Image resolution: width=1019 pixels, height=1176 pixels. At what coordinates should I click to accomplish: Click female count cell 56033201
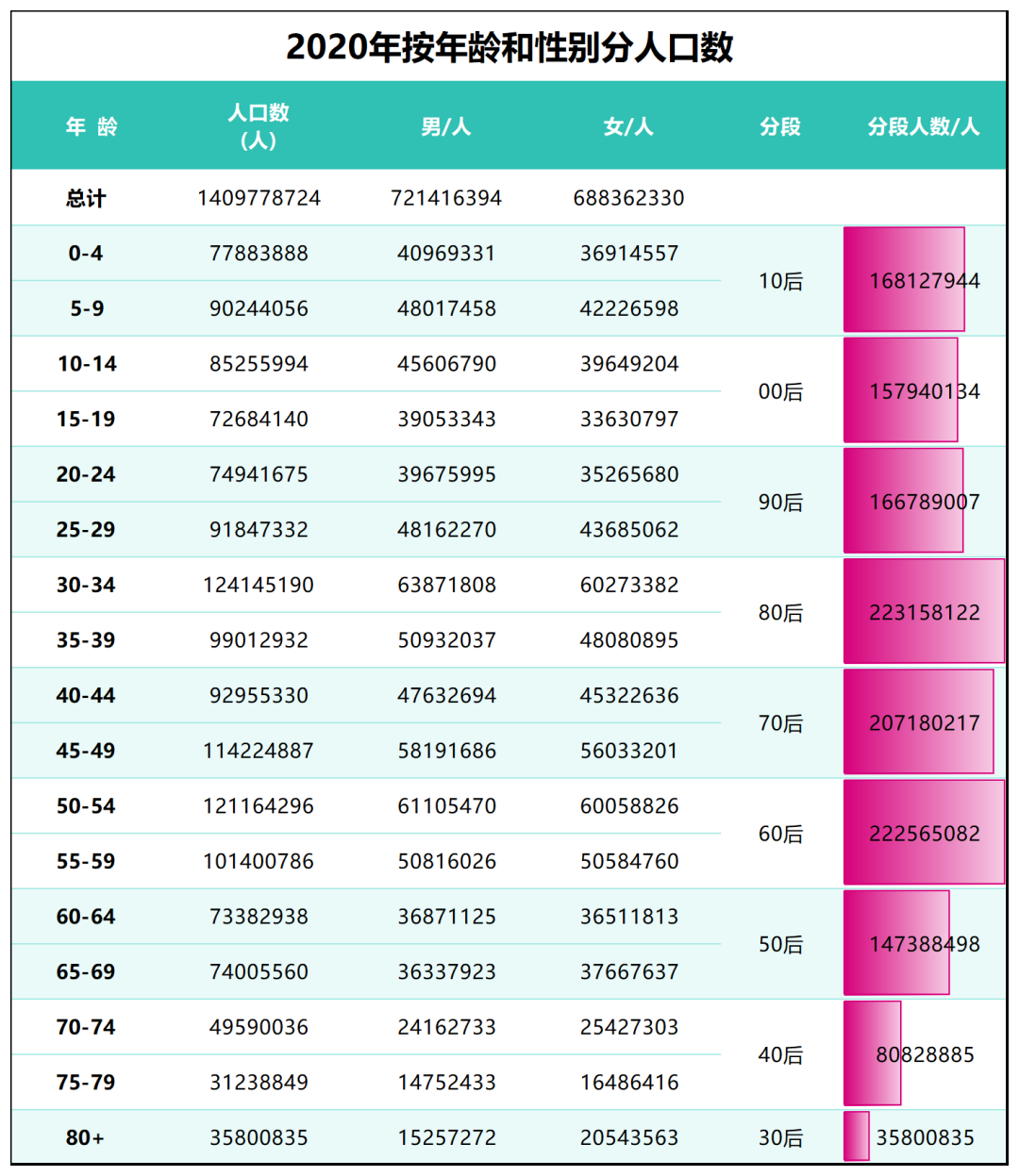pos(628,751)
